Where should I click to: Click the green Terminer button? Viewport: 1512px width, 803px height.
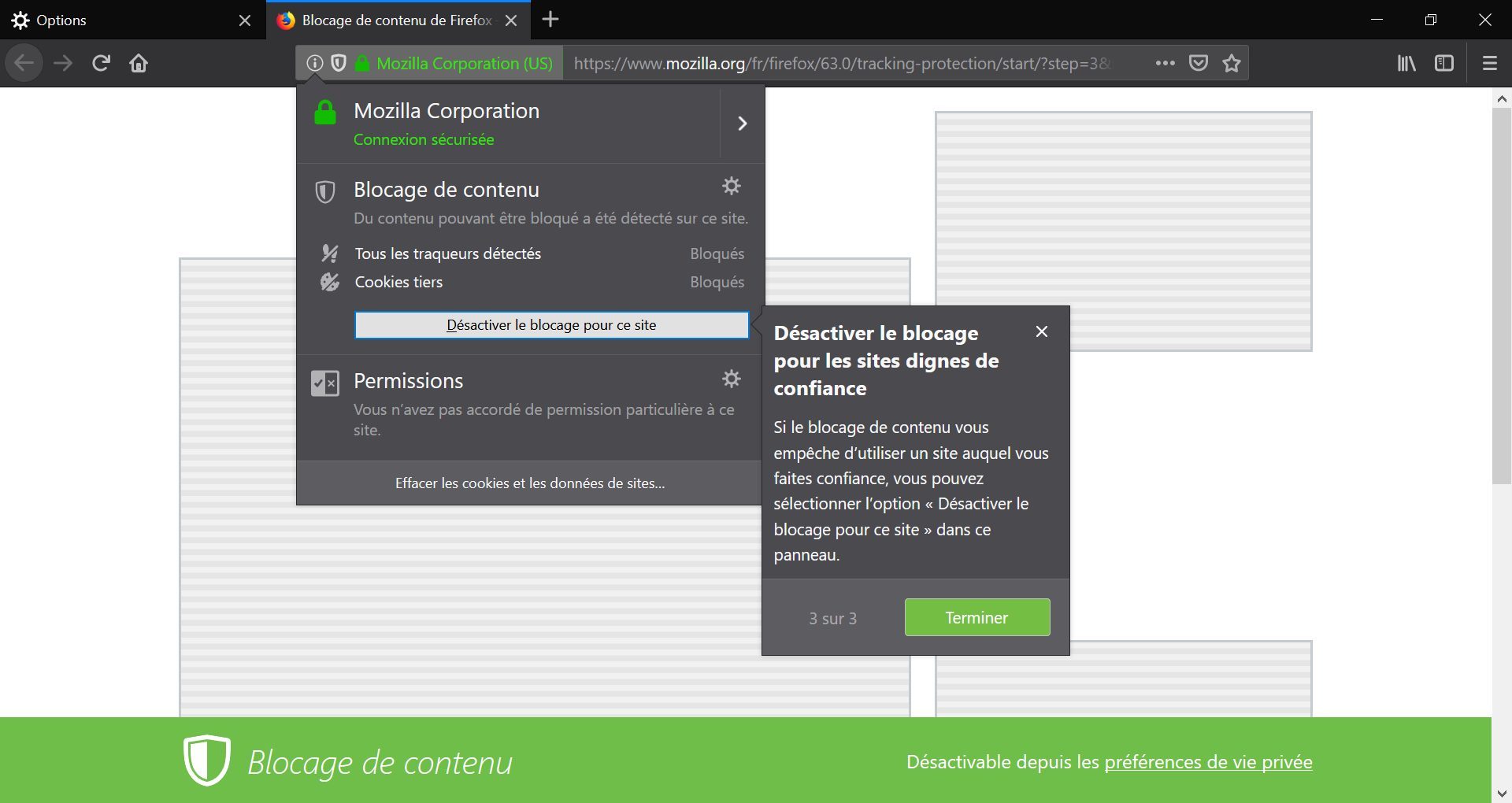click(x=976, y=617)
